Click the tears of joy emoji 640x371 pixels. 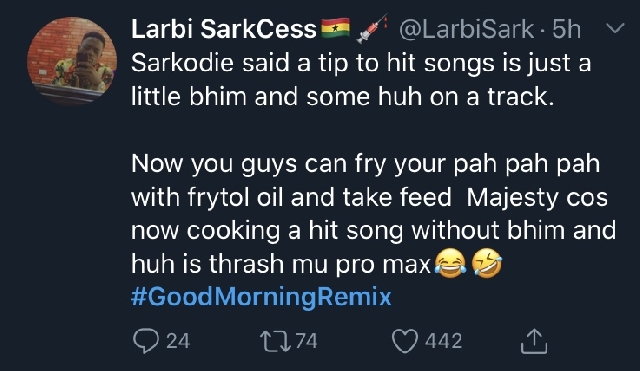pyautogui.click(x=450, y=263)
